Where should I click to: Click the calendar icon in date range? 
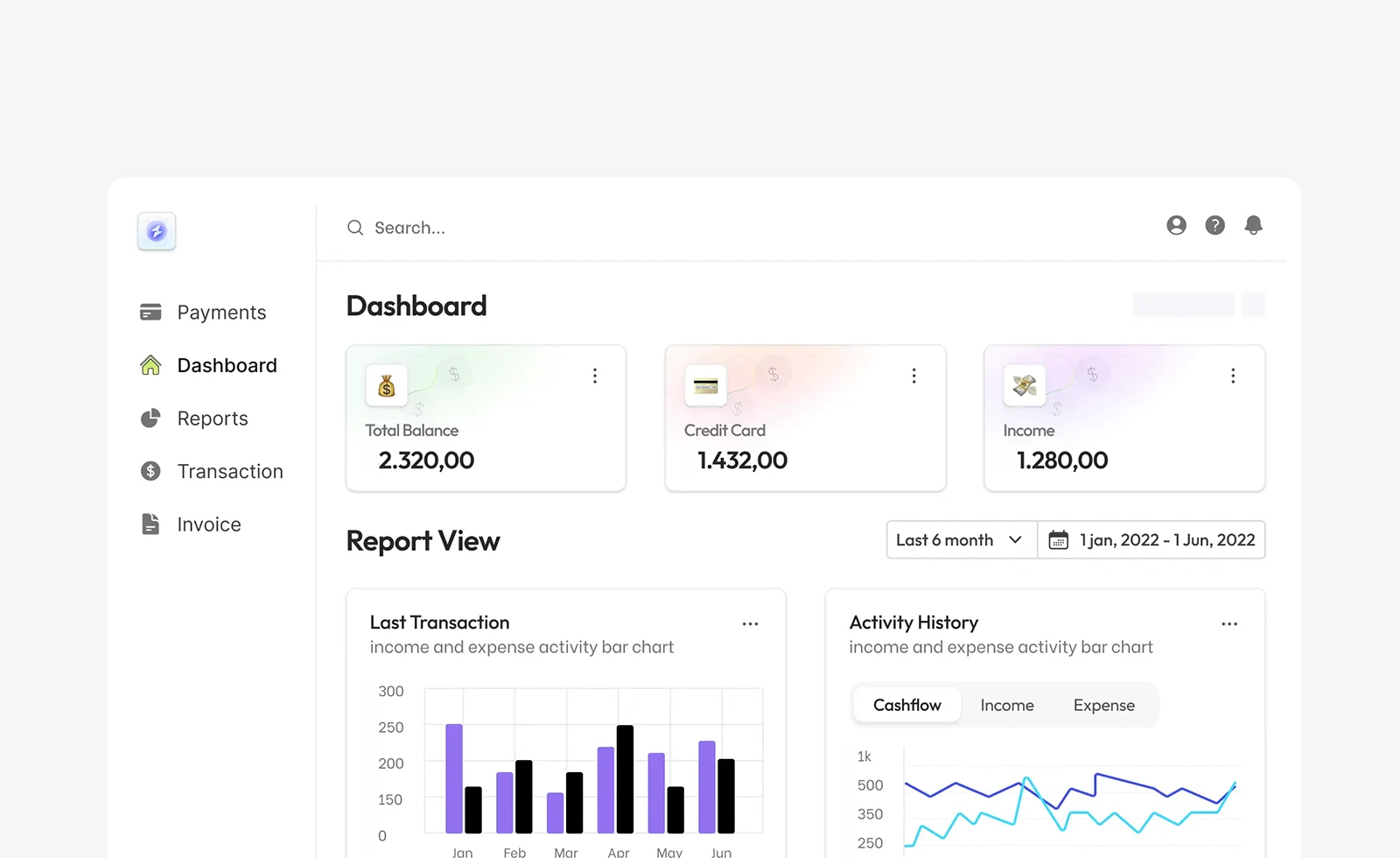pyautogui.click(x=1059, y=540)
